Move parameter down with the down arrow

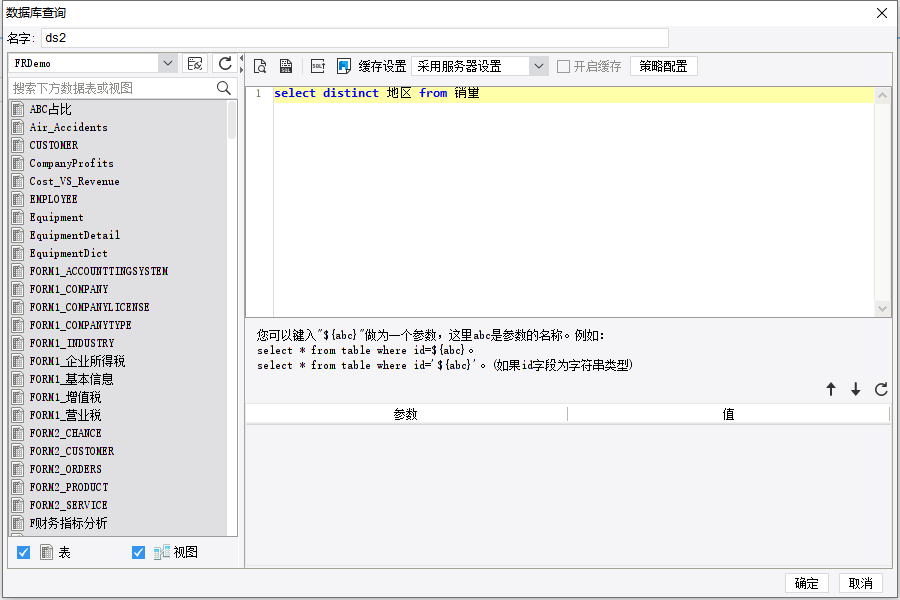(x=856, y=389)
